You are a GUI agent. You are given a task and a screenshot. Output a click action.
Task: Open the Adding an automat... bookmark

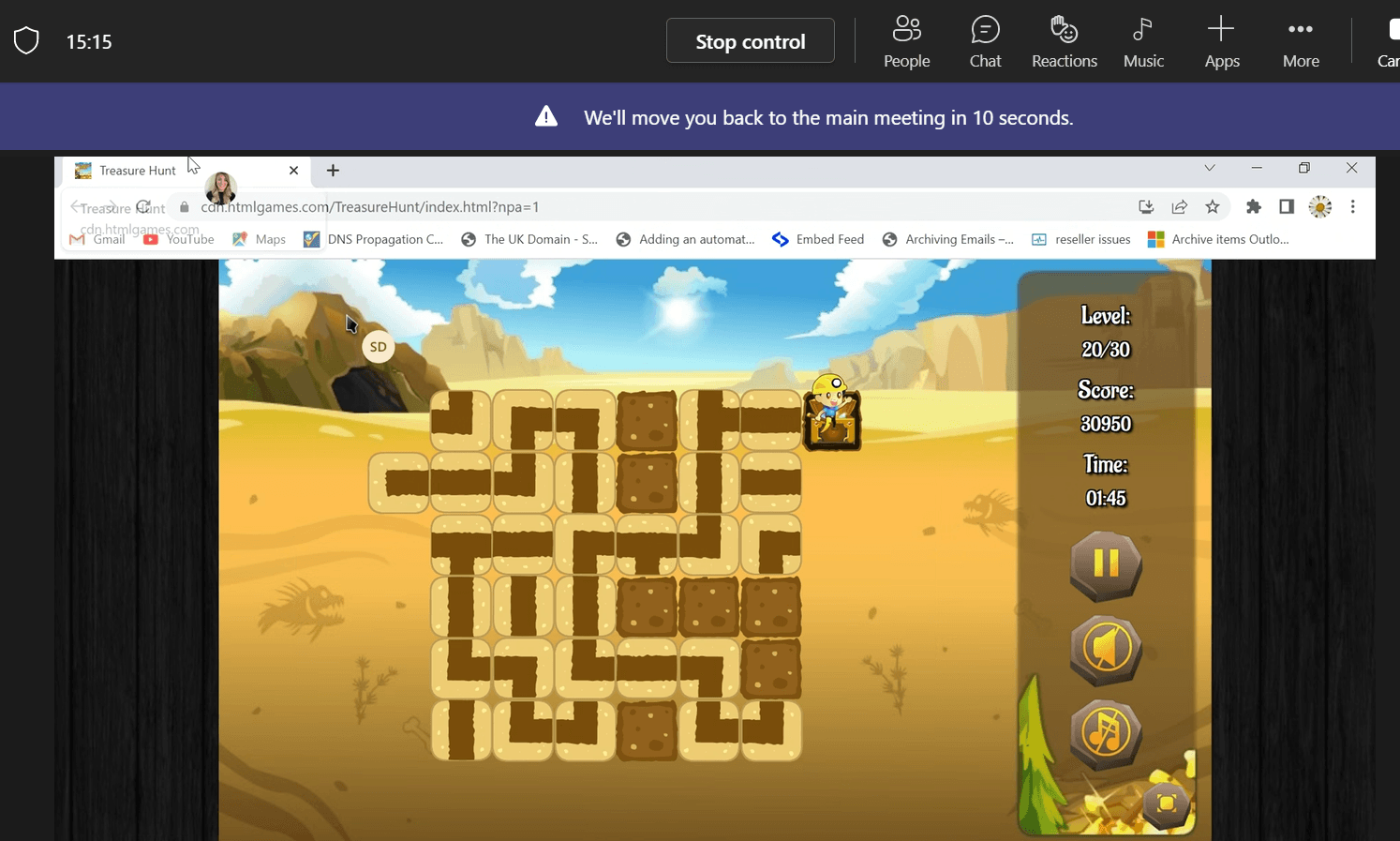(x=685, y=239)
